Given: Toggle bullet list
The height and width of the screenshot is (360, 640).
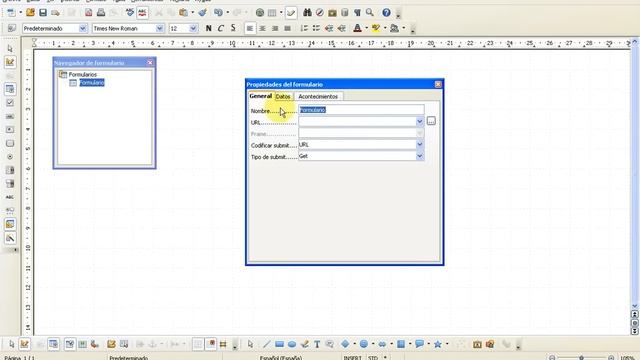Looking at the screenshot, I should coord(316,28).
